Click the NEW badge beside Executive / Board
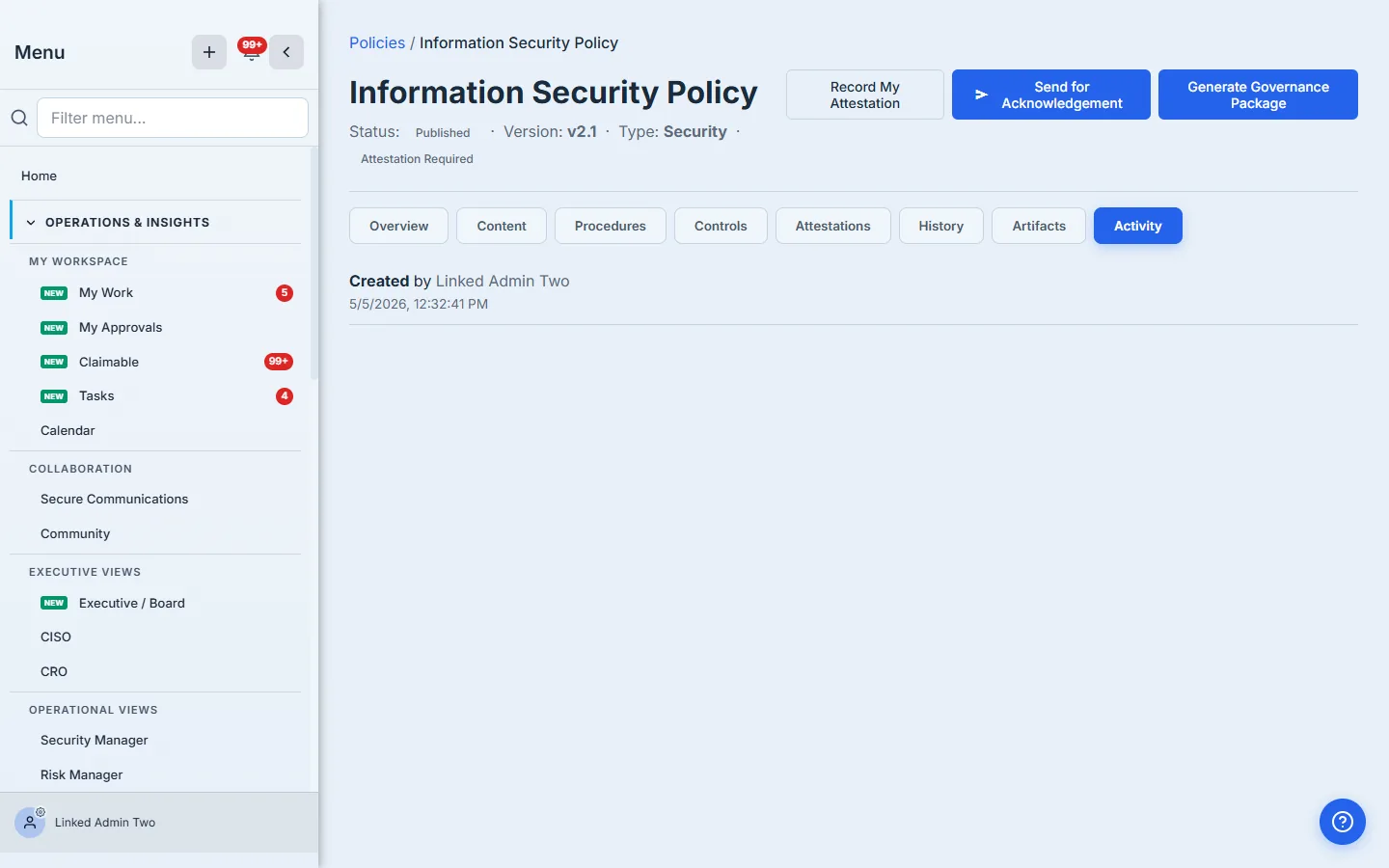1389x868 pixels. 54,603
